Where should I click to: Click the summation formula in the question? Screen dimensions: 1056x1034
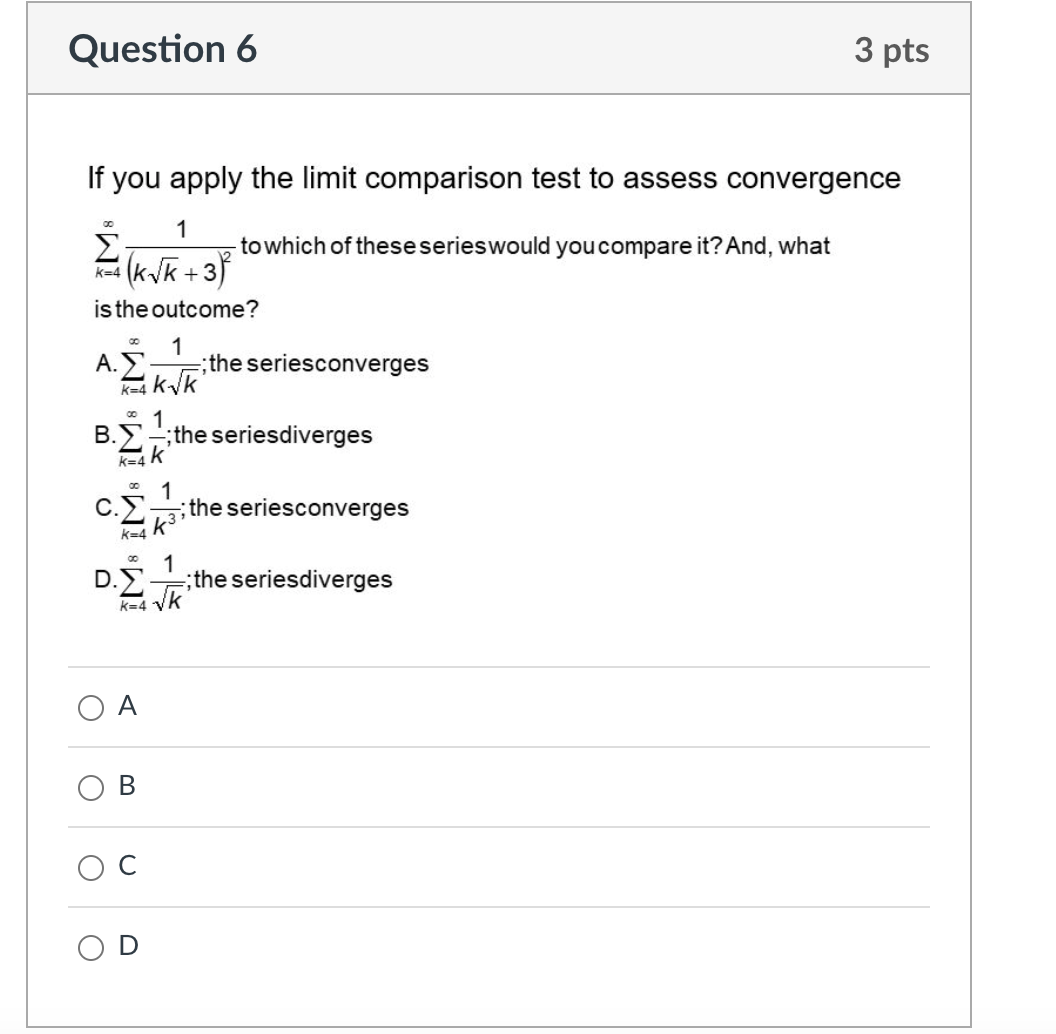coord(160,245)
